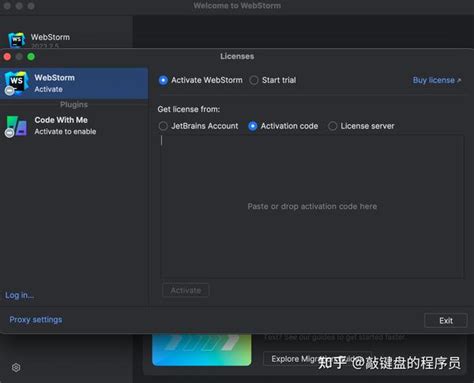Select the Activate WebStorm radio button
Viewport: 474px width, 383px height.
(163, 80)
